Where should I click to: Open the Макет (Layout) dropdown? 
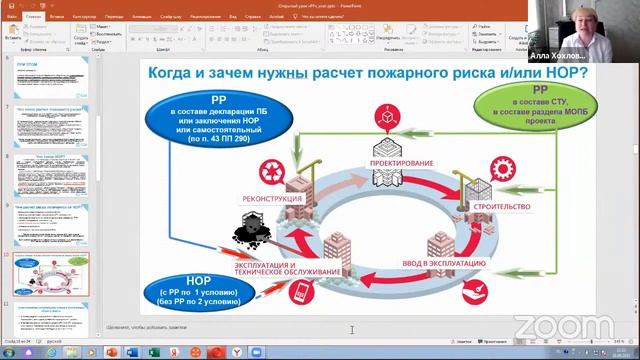point(101,27)
